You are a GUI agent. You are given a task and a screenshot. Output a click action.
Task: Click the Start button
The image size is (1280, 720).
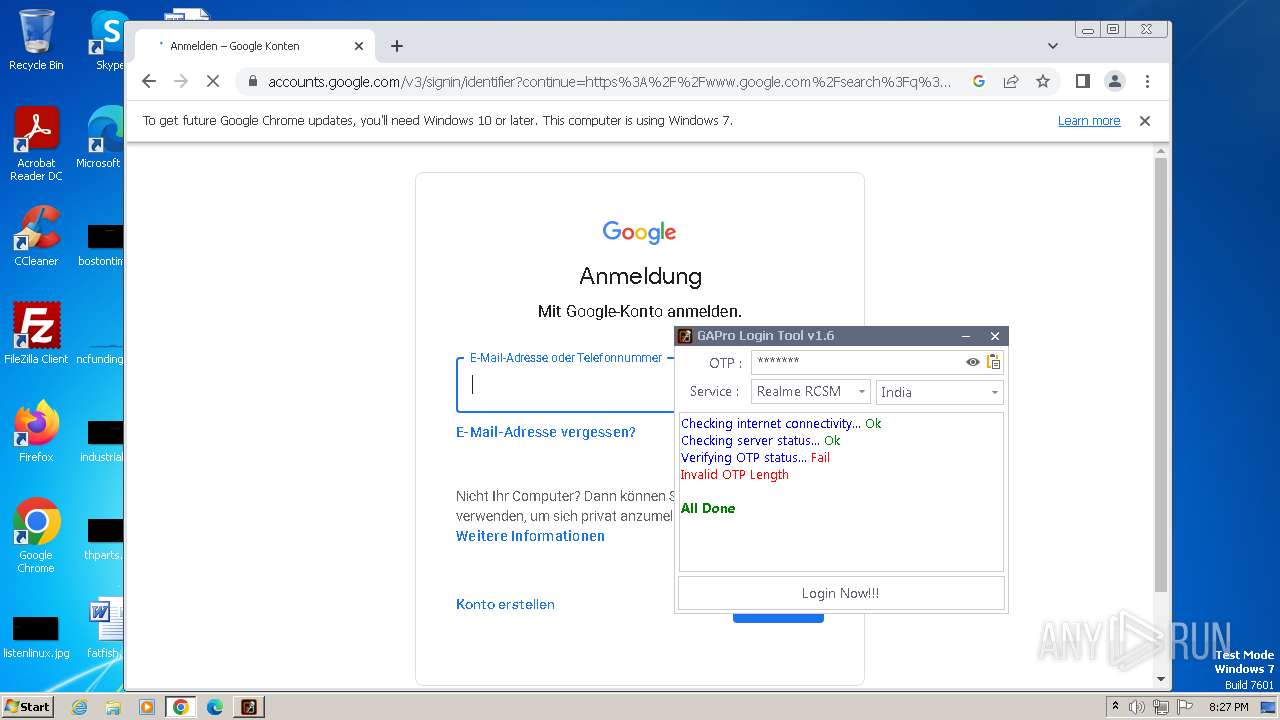tap(27, 706)
